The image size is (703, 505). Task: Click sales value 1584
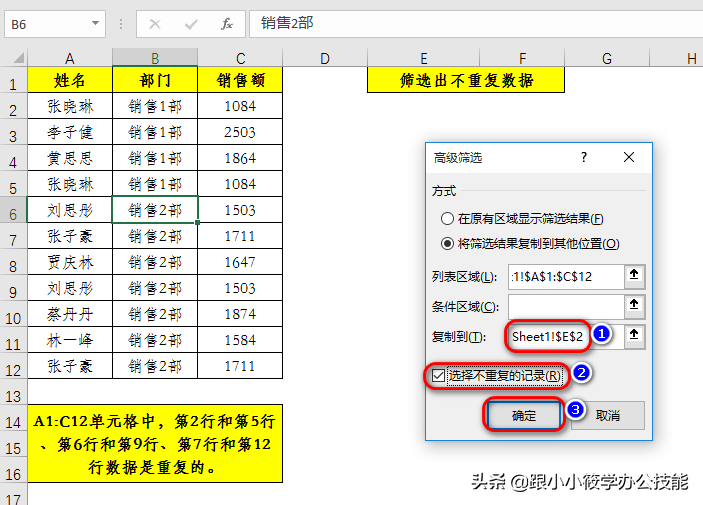[x=240, y=340]
